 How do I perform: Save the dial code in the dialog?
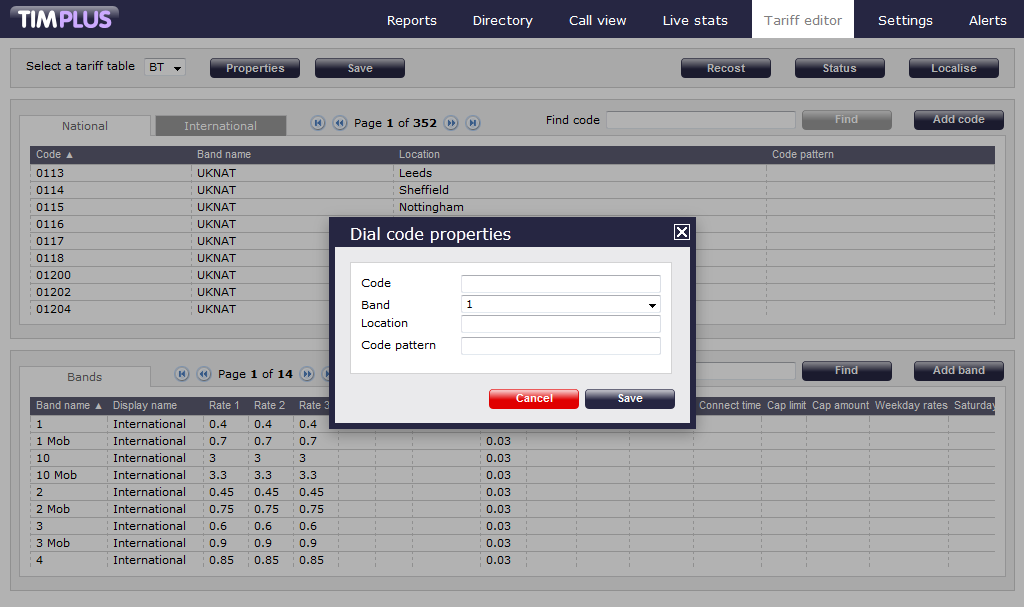tap(629, 398)
